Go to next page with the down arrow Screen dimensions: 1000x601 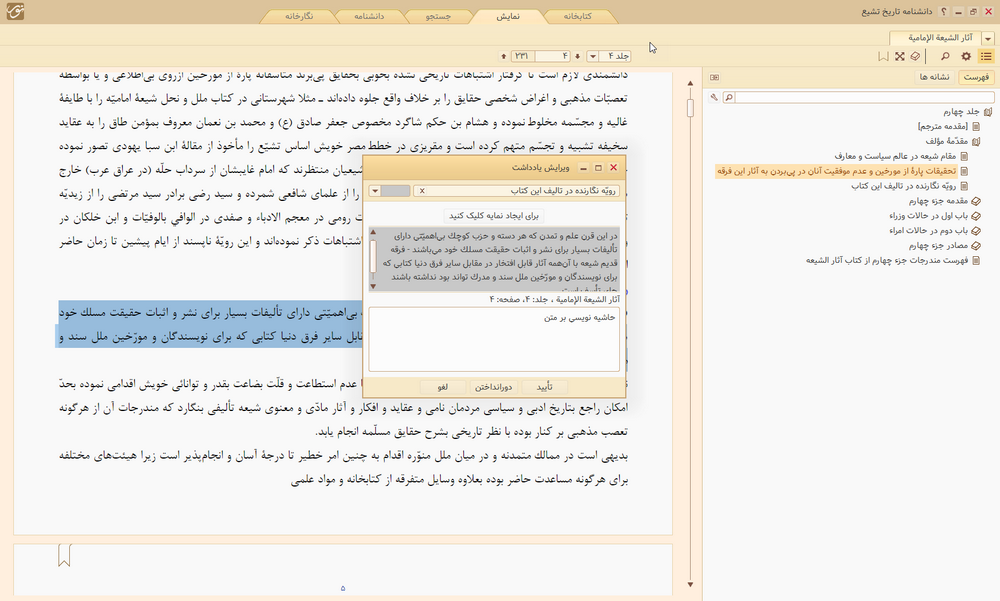[x=577, y=56]
